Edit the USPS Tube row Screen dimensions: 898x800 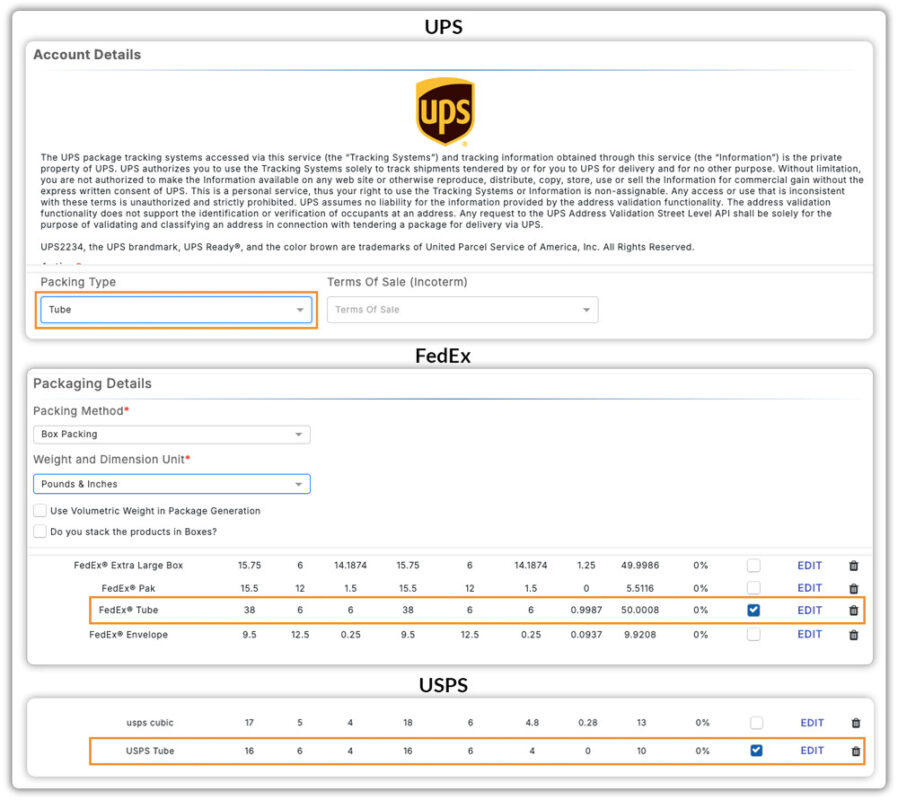point(812,751)
